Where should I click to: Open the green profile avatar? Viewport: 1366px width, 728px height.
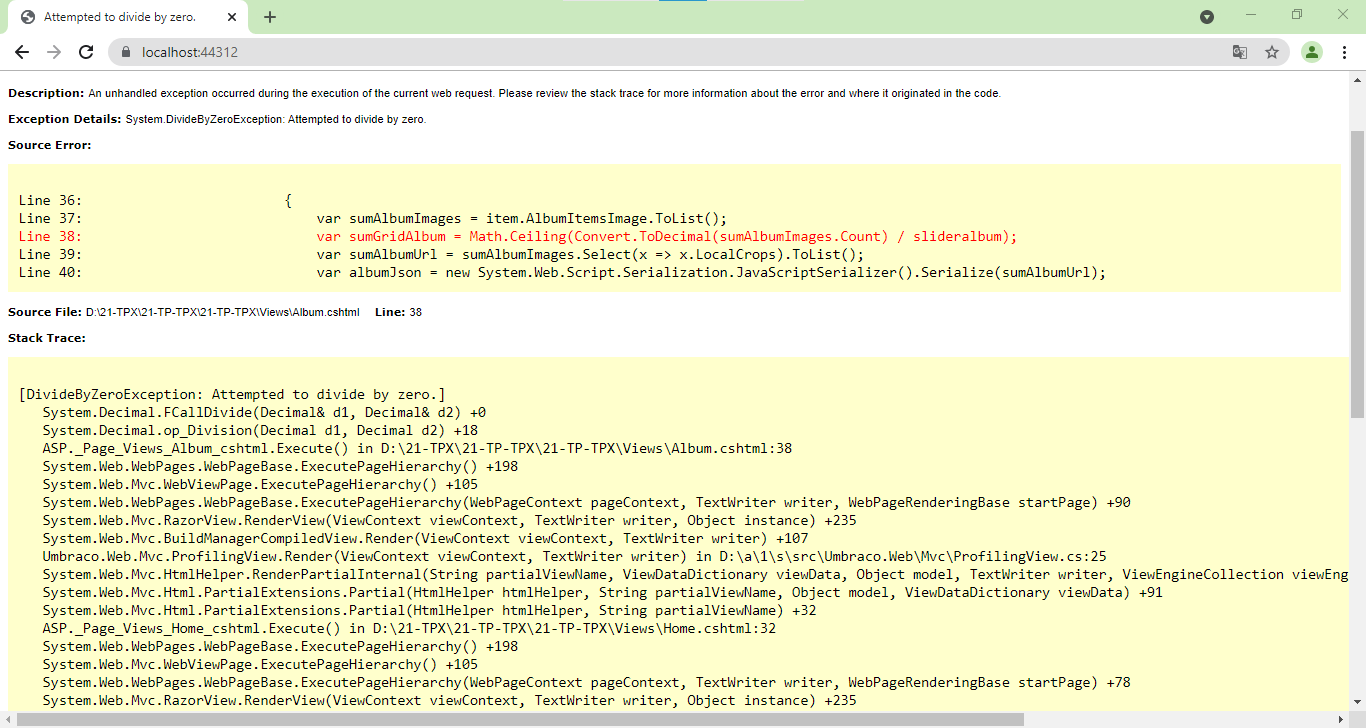pyautogui.click(x=1312, y=52)
